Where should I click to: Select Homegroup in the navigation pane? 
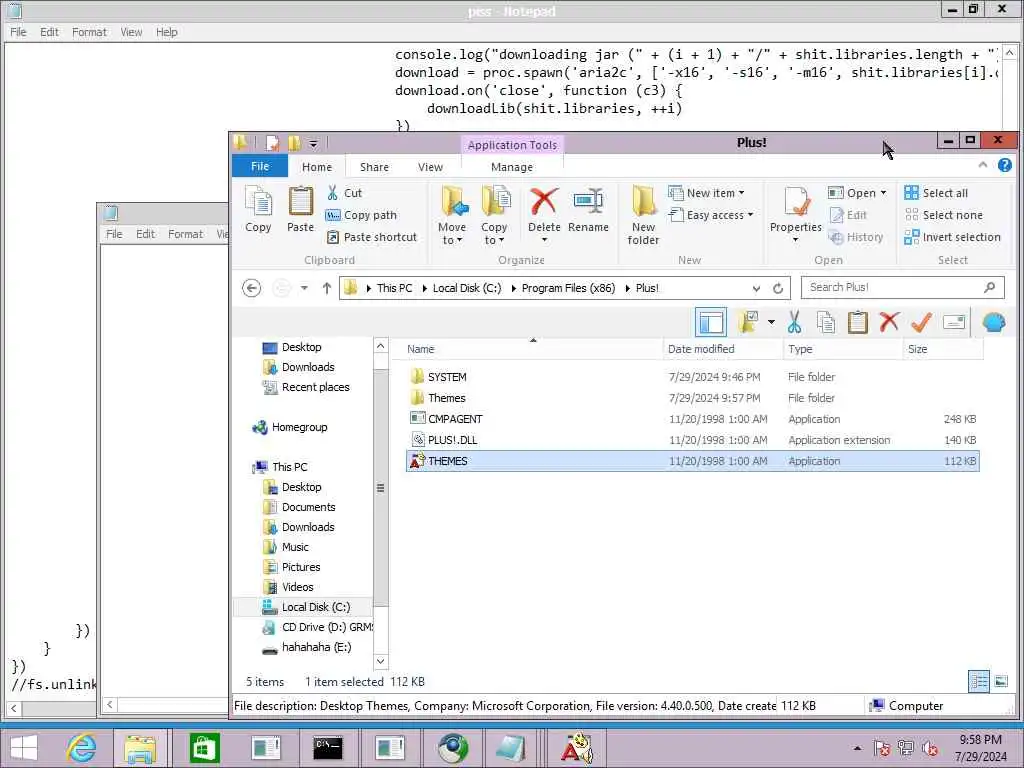(289, 427)
